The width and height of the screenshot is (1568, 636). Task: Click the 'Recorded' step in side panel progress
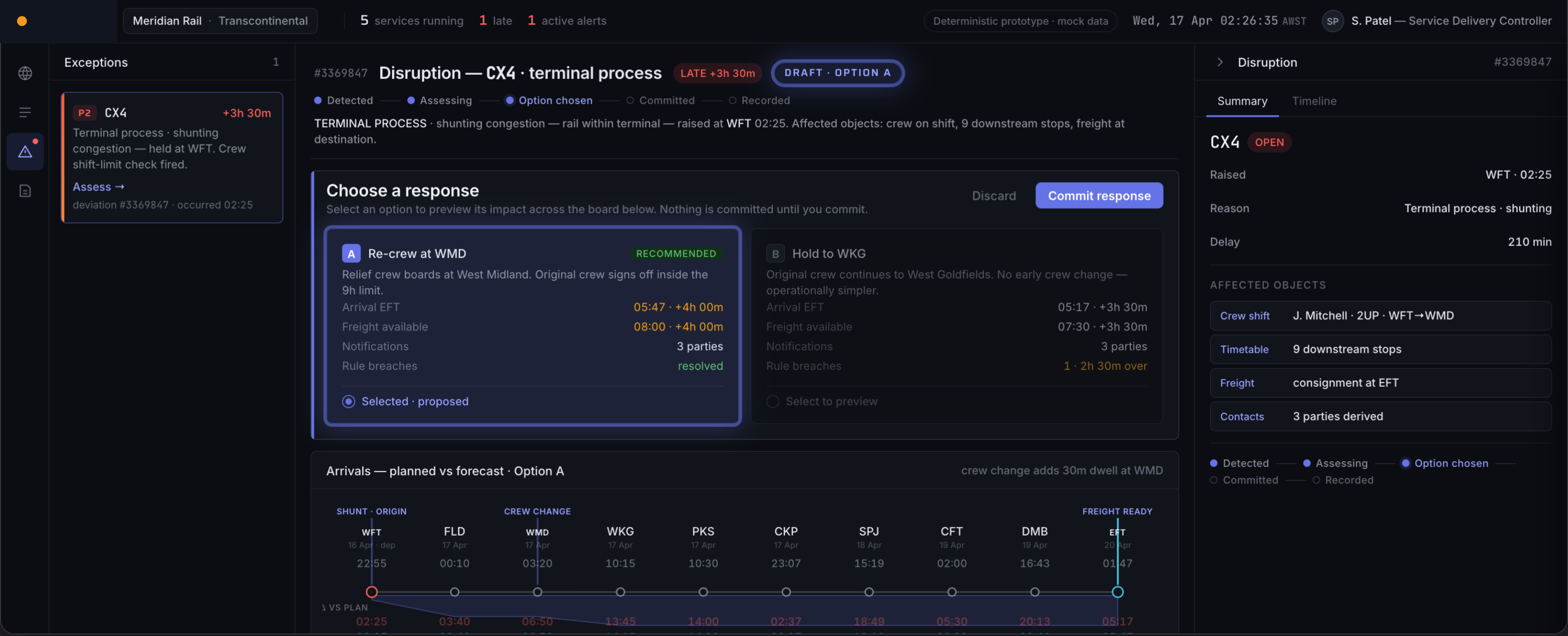(1342, 480)
